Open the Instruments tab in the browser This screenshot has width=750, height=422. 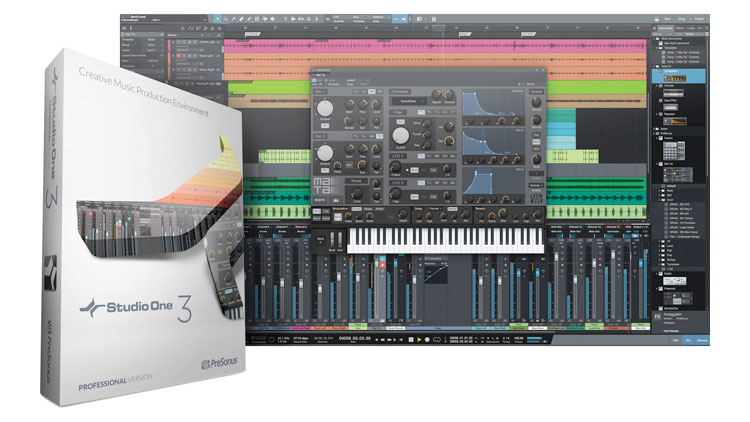665,28
